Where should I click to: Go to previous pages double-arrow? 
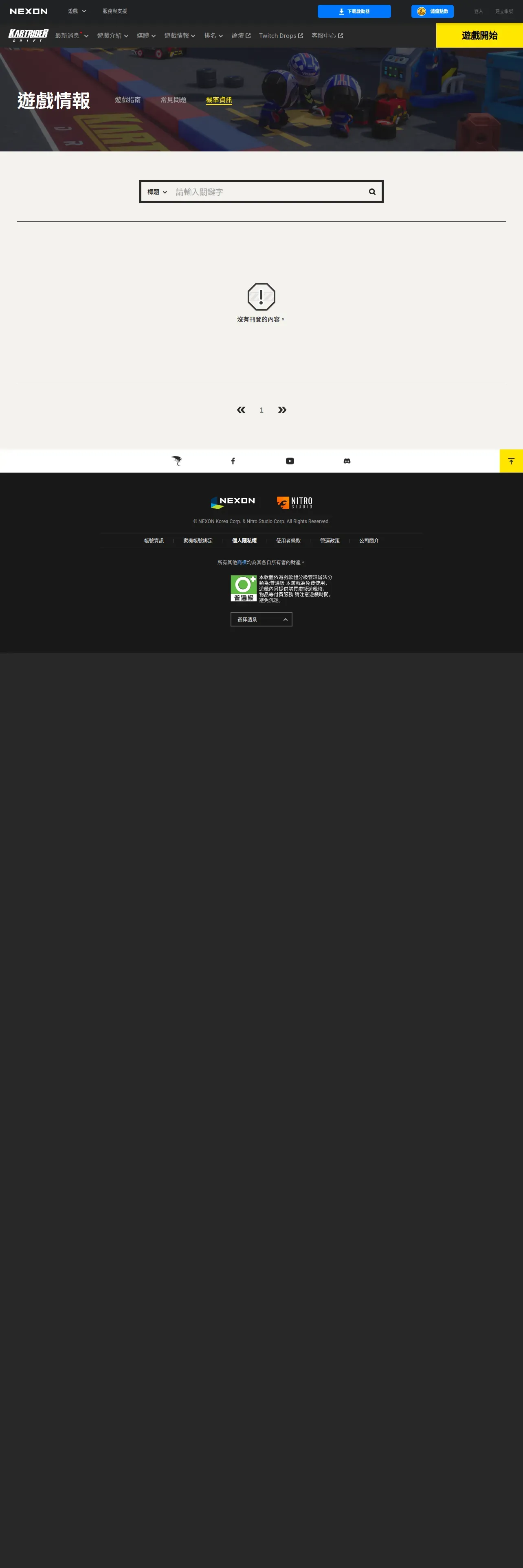pyautogui.click(x=241, y=410)
